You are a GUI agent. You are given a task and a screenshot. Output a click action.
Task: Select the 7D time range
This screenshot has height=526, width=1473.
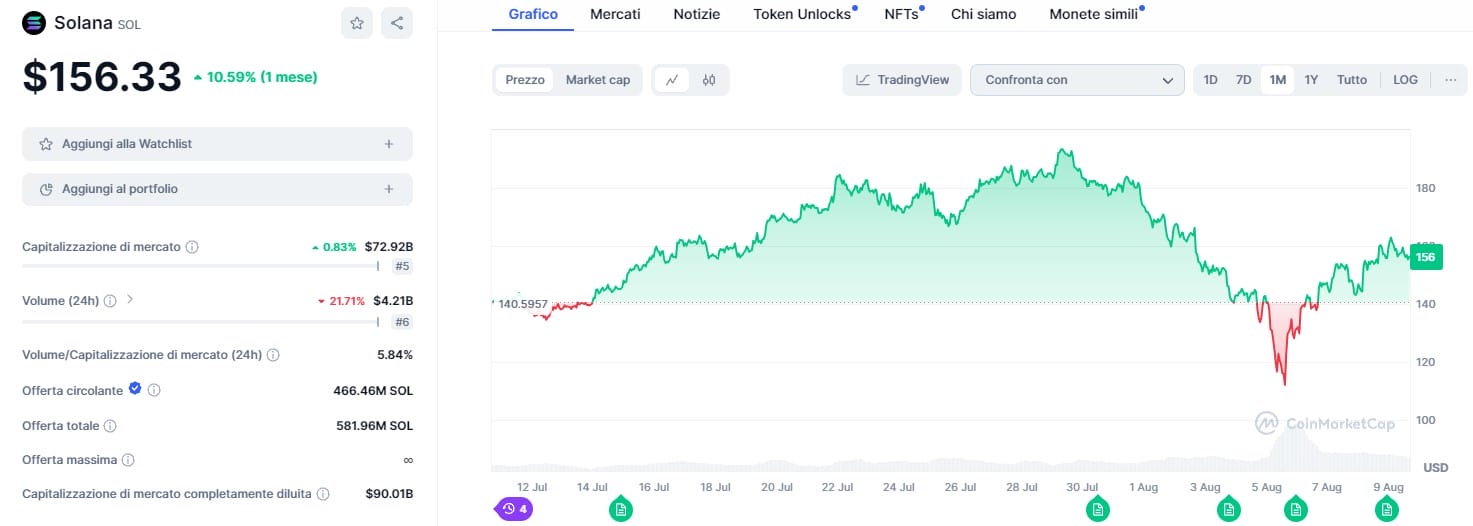click(x=1243, y=80)
